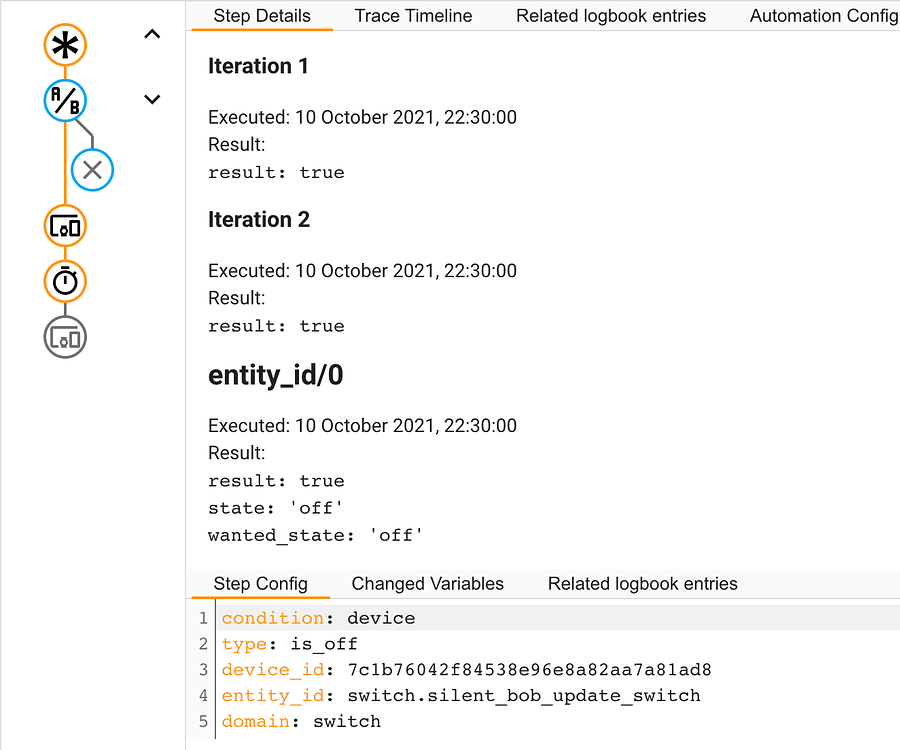The image size is (900, 750).
Task: Collapse the trace graph with the up chevron
Action: [152, 33]
